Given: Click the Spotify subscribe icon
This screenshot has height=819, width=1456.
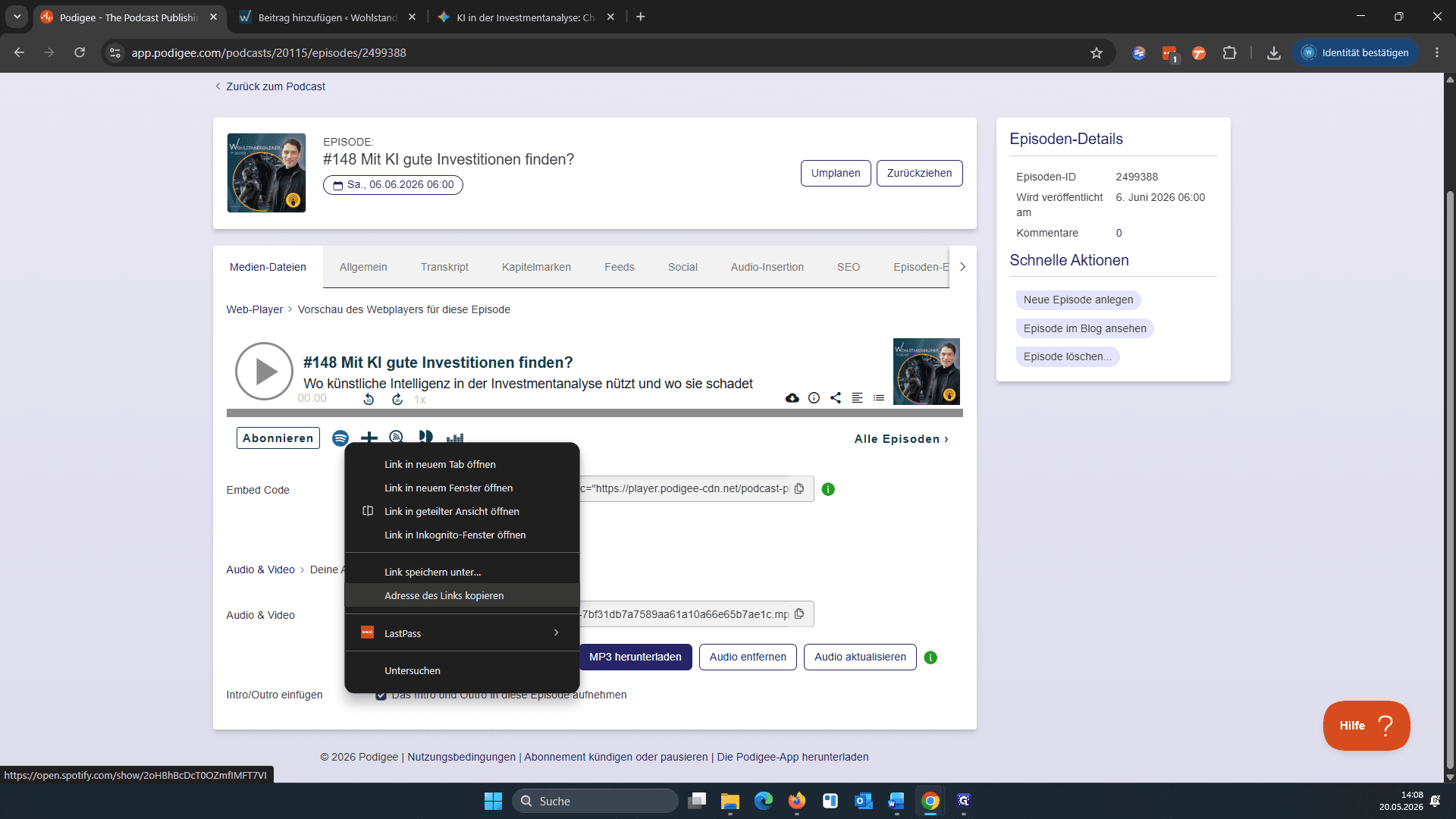Looking at the screenshot, I should pos(340,438).
